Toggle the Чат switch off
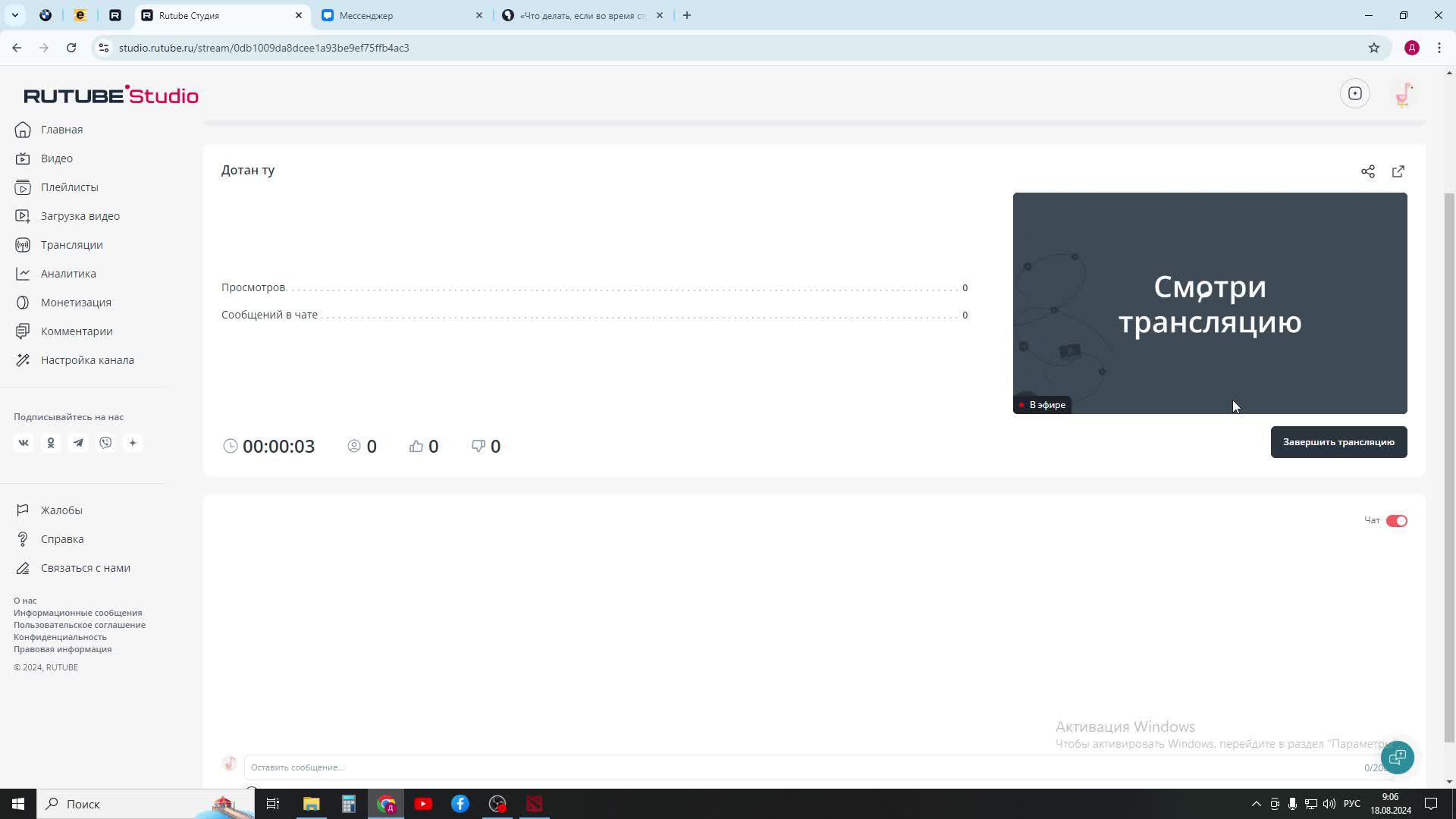1456x819 pixels. click(1396, 521)
